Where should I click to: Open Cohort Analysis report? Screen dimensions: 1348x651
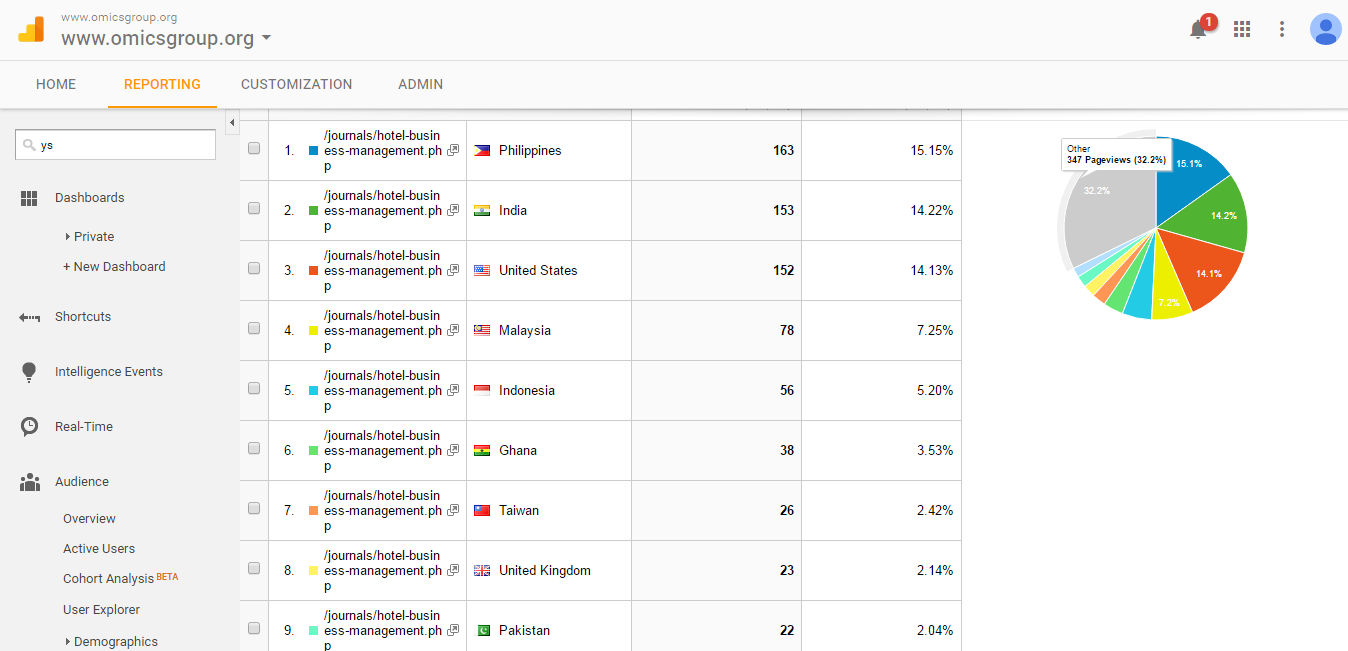point(108,579)
